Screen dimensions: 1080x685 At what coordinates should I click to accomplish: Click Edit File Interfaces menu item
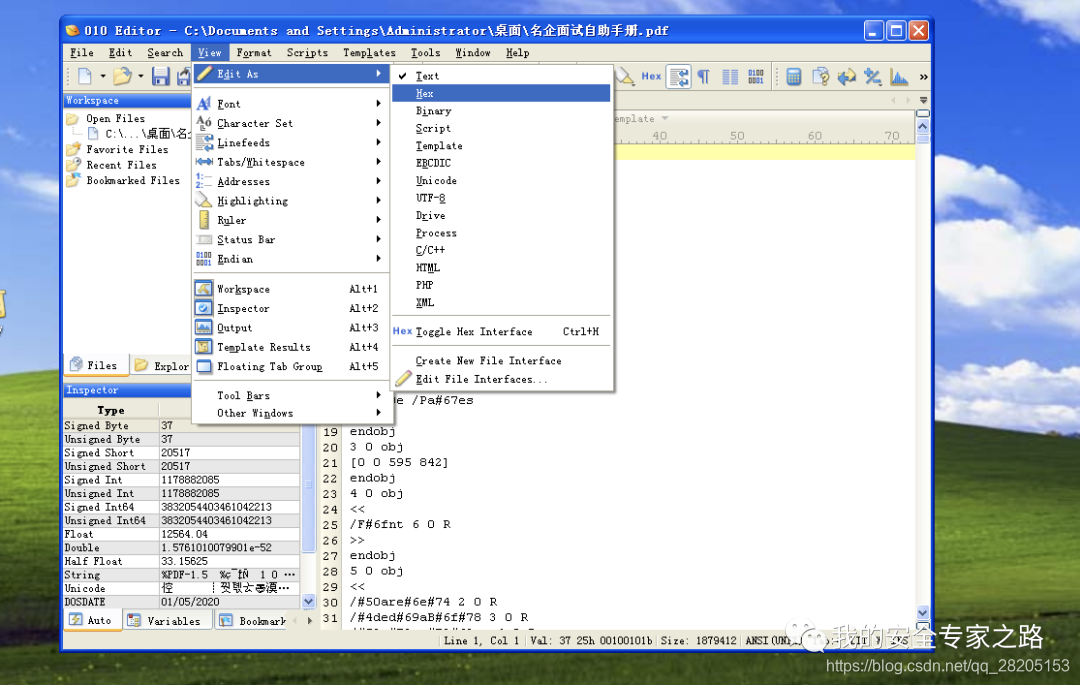[501, 379]
